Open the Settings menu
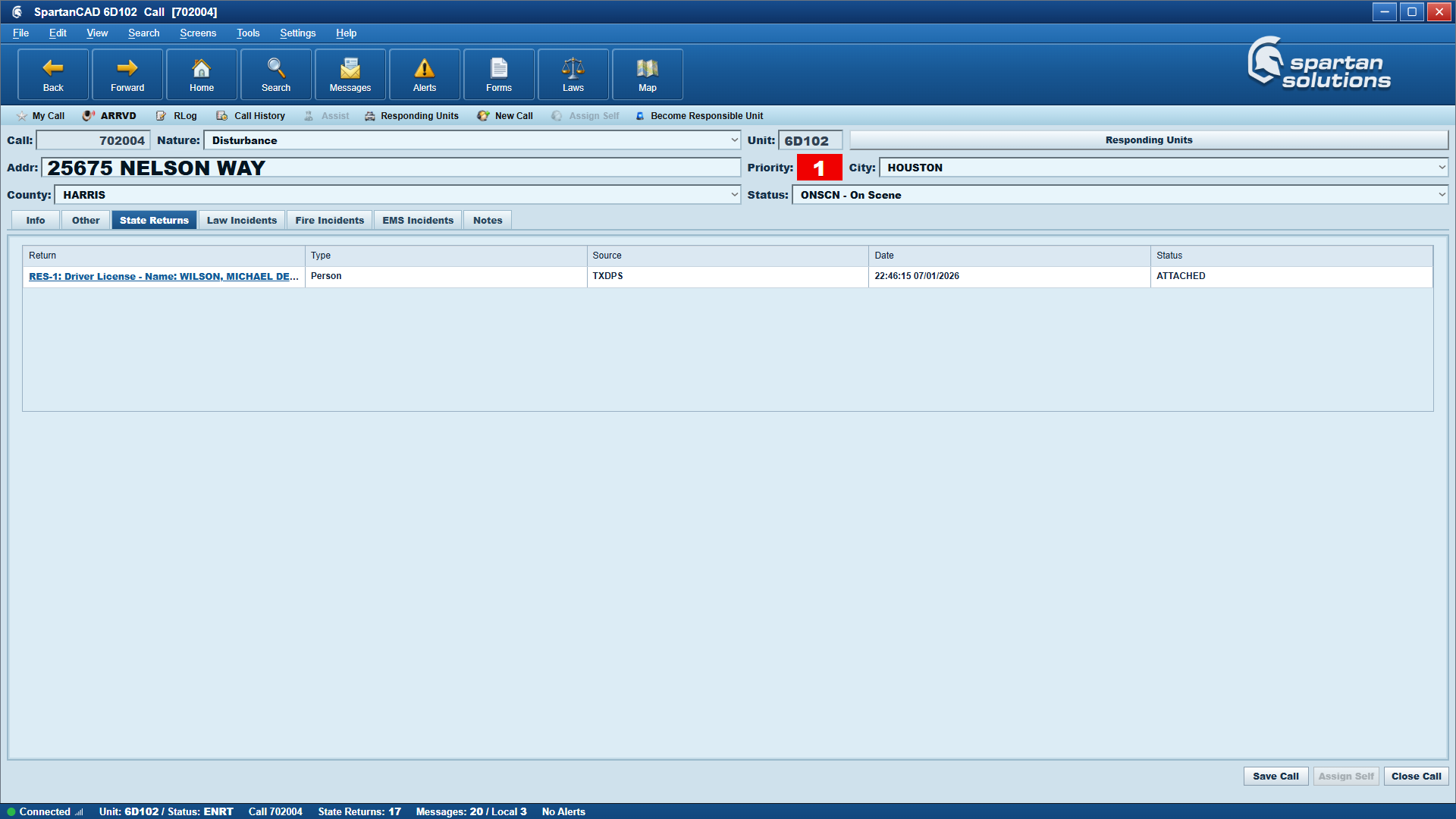 coord(297,33)
